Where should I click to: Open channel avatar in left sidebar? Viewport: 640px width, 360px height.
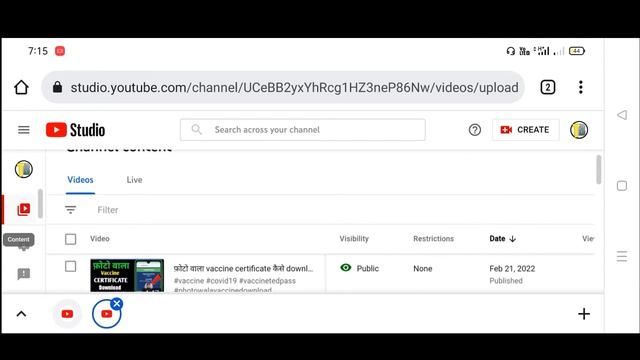24,169
